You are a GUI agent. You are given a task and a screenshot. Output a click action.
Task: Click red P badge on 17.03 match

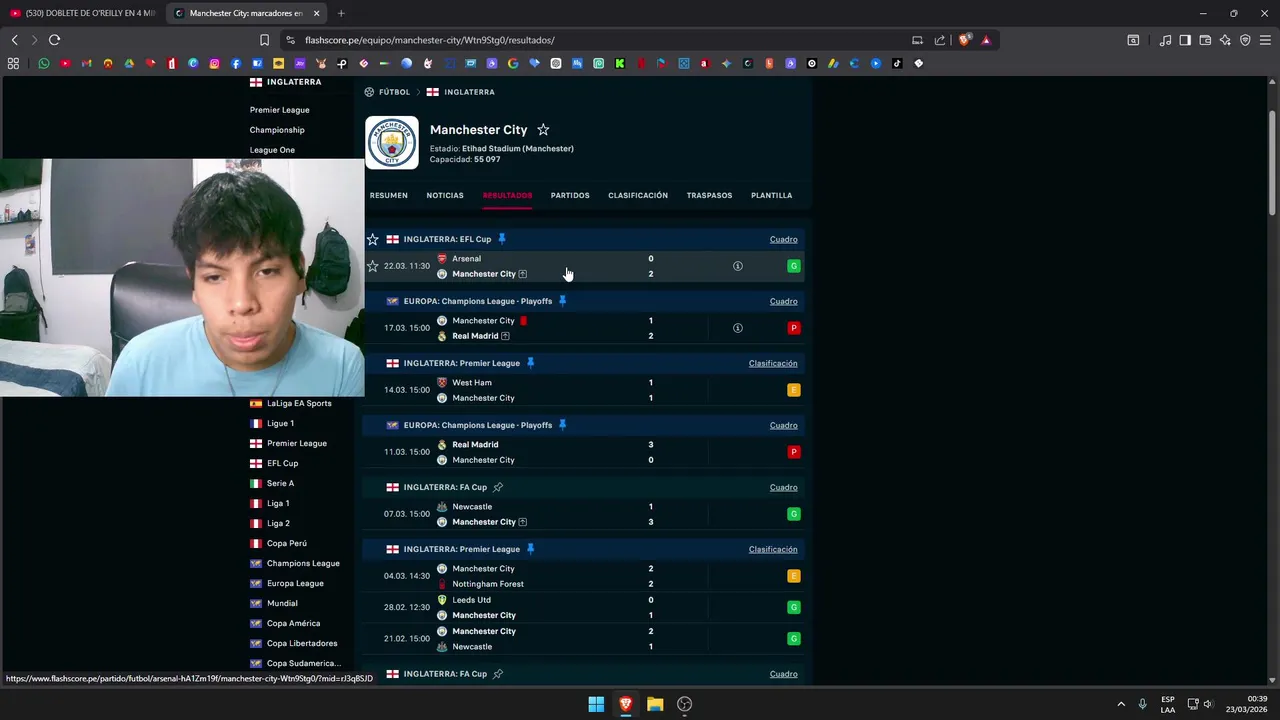794,328
